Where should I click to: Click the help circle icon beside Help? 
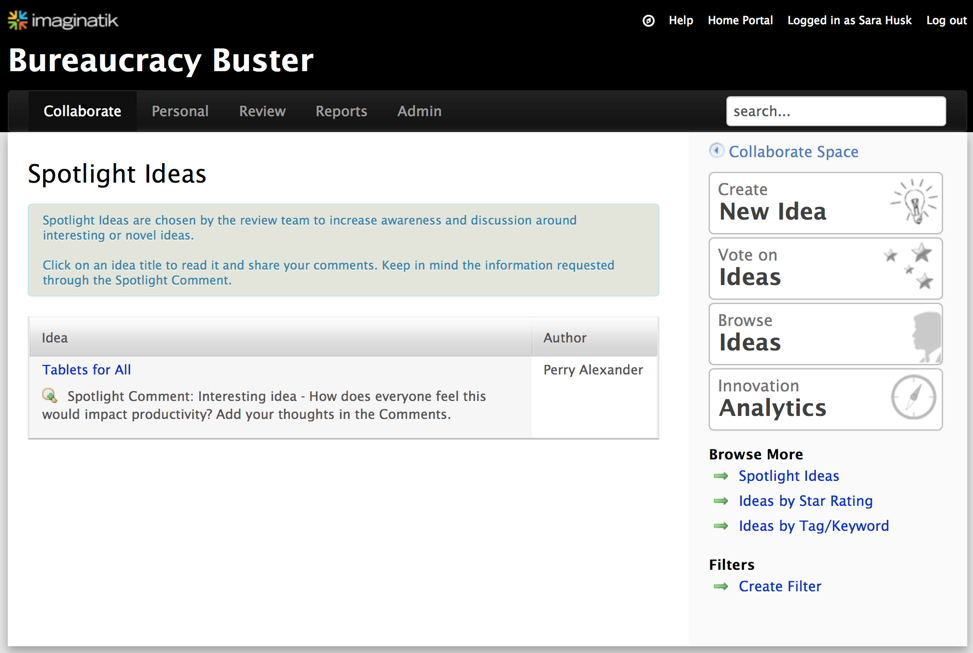(648, 20)
